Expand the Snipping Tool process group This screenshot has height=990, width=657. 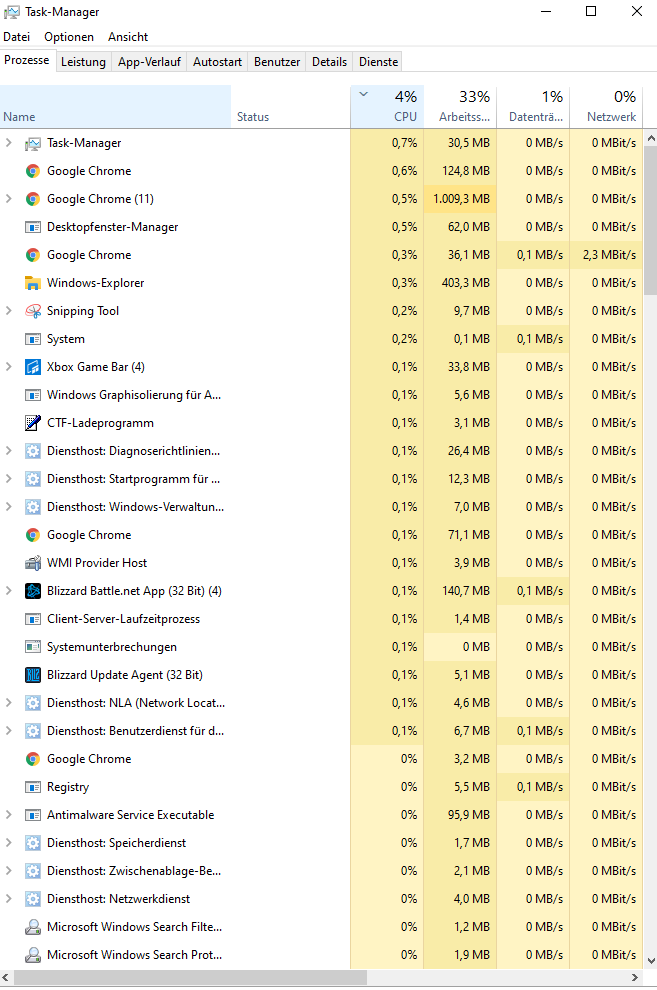[8, 311]
